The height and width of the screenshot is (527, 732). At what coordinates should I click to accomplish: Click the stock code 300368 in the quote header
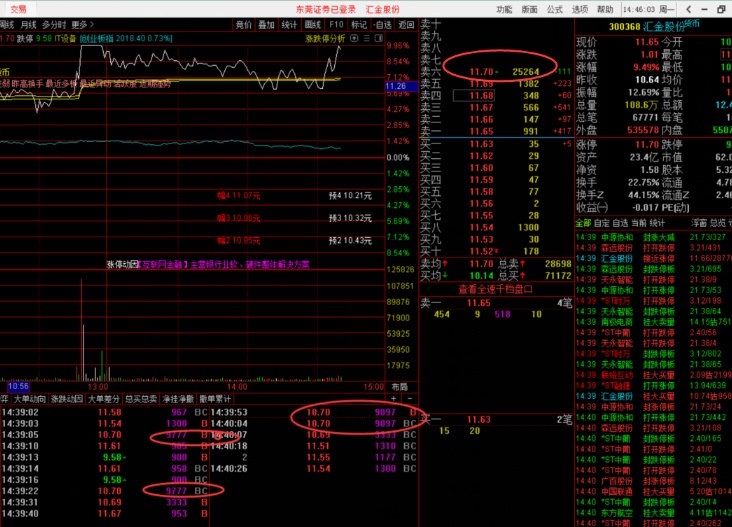(624, 27)
